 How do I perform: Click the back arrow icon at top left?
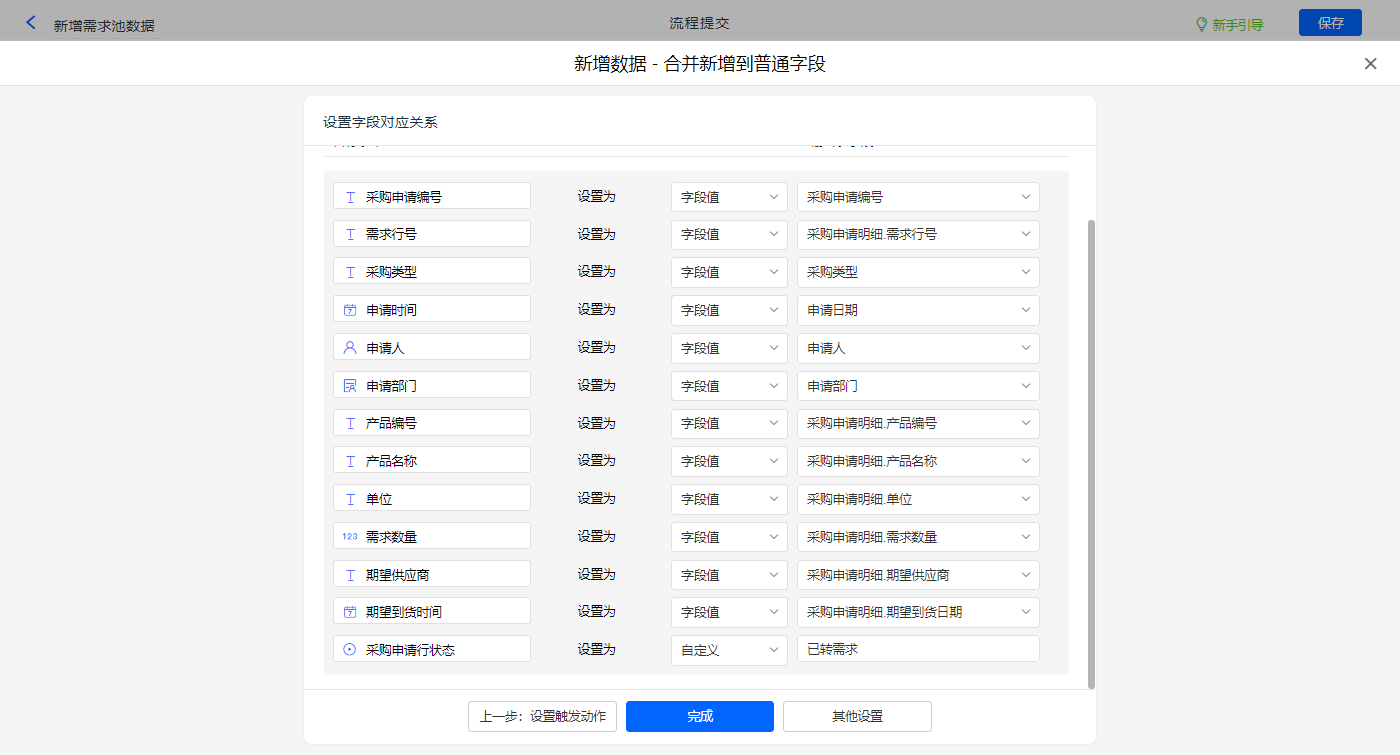31,22
